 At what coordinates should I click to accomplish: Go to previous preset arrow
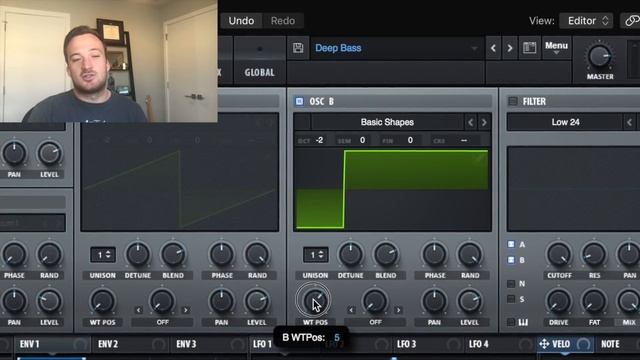point(493,49)
